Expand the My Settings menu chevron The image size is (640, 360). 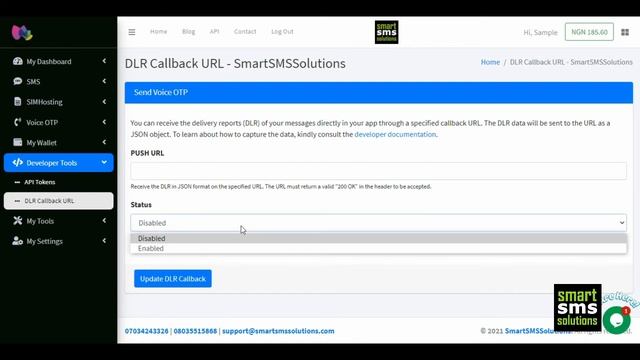coord(104,241)
